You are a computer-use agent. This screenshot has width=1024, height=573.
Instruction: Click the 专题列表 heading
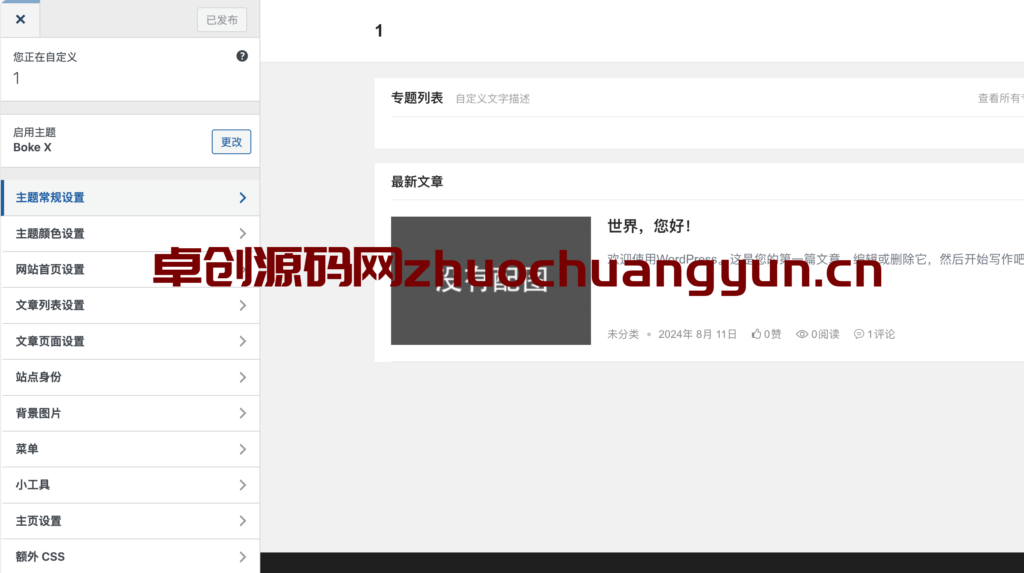click(x=417, y=98)
